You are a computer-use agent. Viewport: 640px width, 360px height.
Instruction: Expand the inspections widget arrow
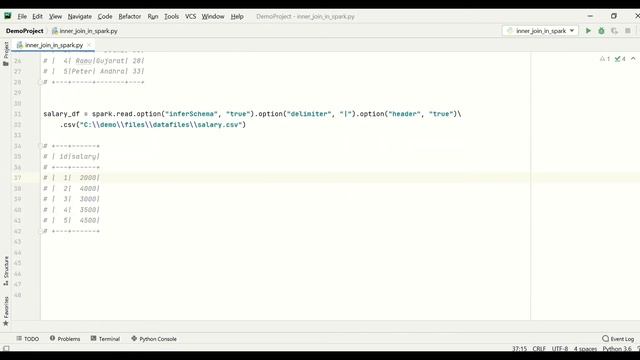[633, 59]
